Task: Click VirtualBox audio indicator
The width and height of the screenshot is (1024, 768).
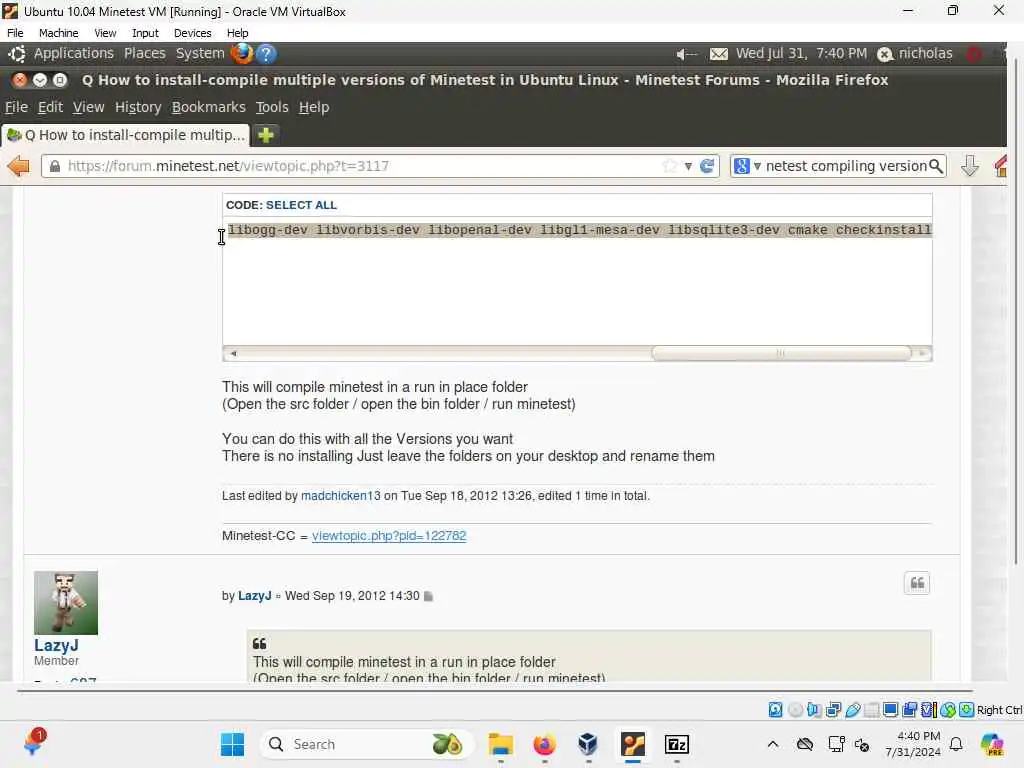Action: (814, 710)
